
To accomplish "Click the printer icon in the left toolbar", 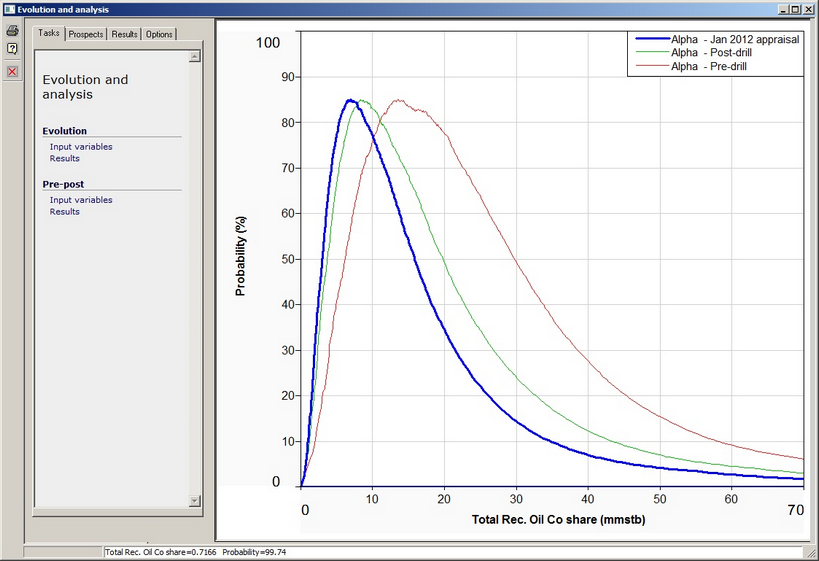I will click(12, 31).
